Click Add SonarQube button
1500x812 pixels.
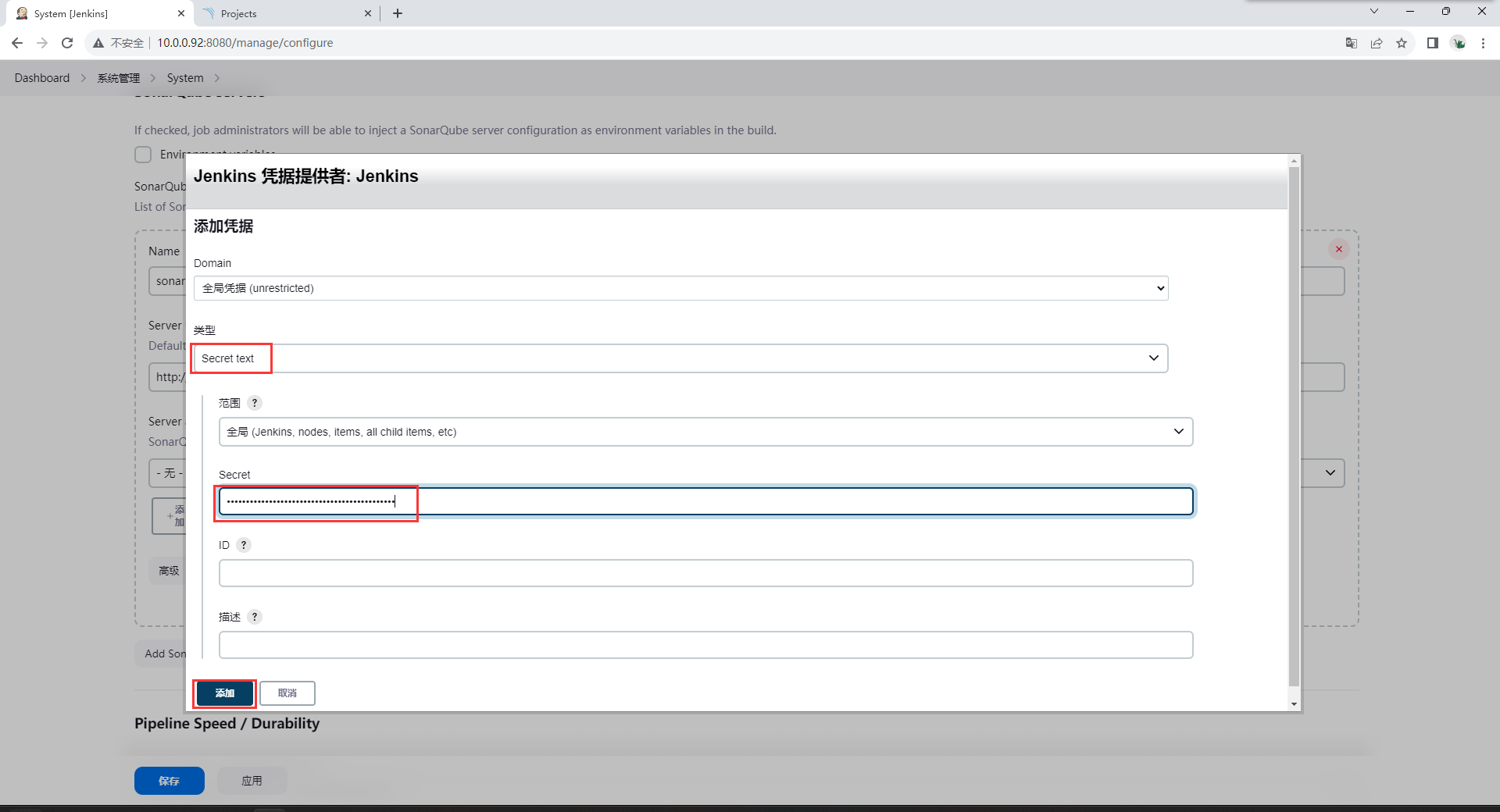pyautogui.click(x=161, y=654)
